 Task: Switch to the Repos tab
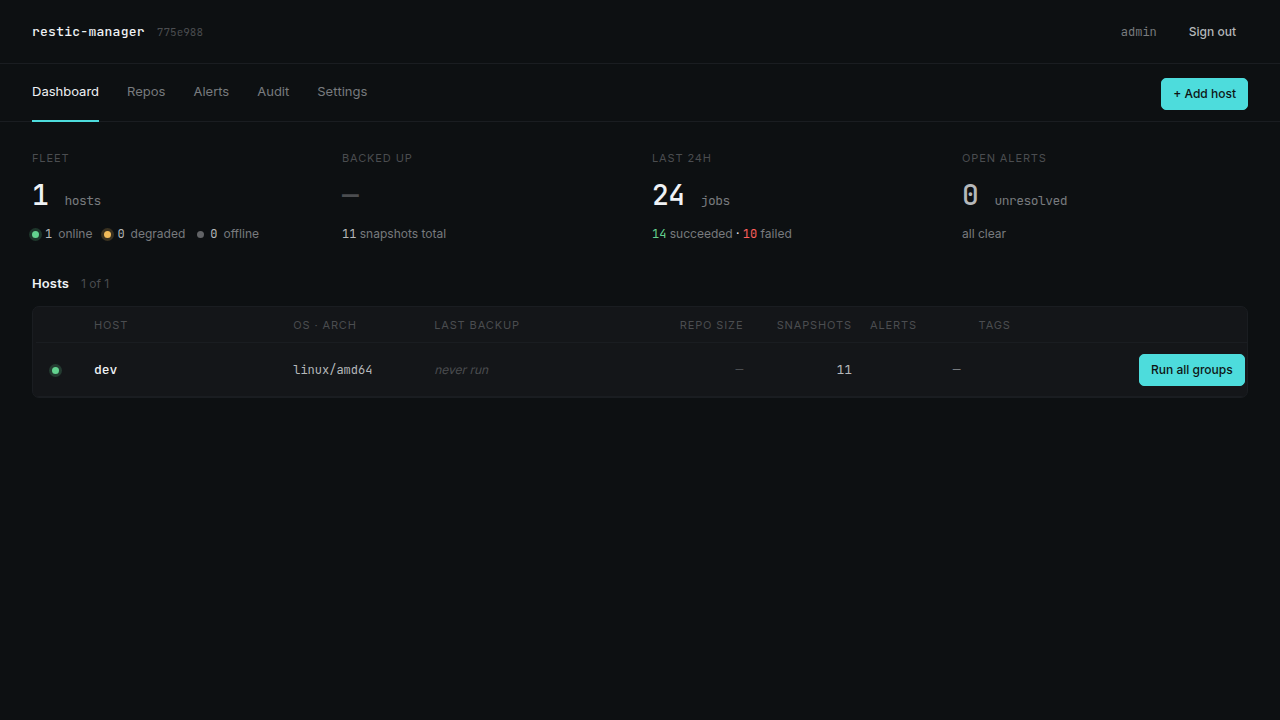pyautogui.click(x=146, y=92)
